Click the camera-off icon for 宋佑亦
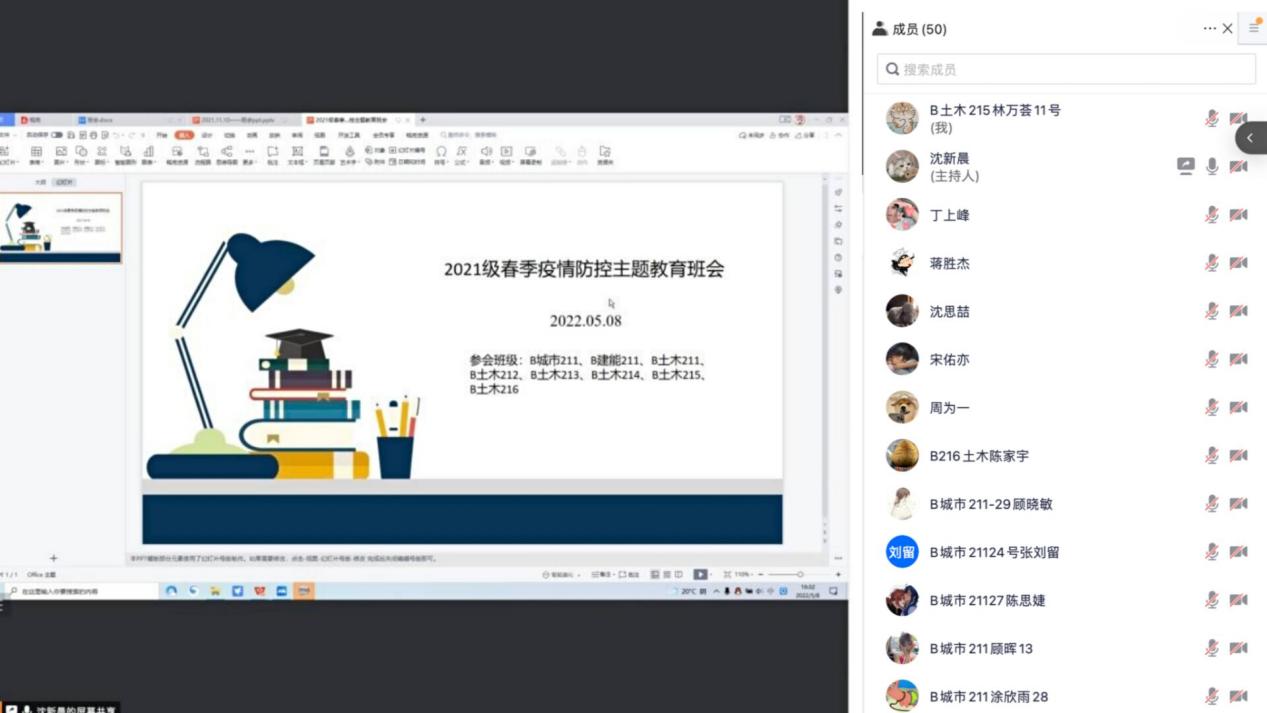This screenshot has width=1267, height=713. point(1238,359)
